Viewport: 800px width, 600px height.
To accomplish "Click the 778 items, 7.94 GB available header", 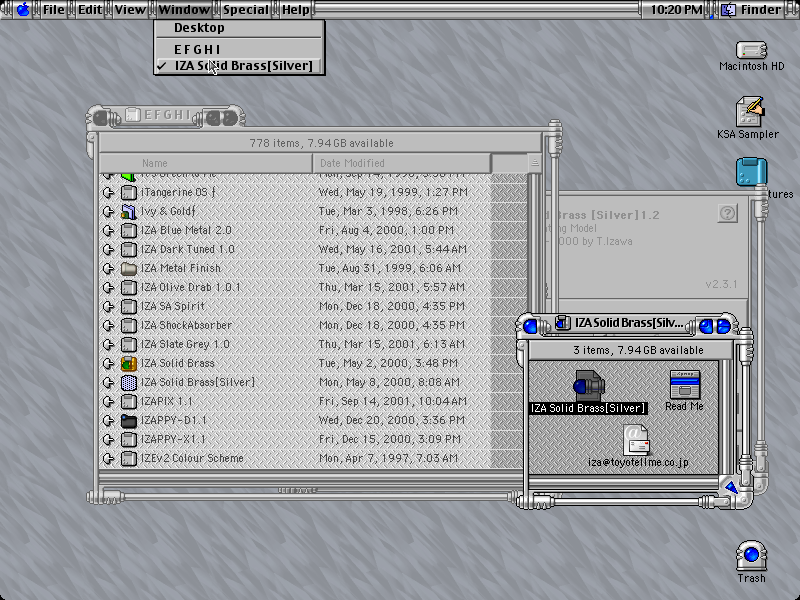I will [x=321, y=143].
